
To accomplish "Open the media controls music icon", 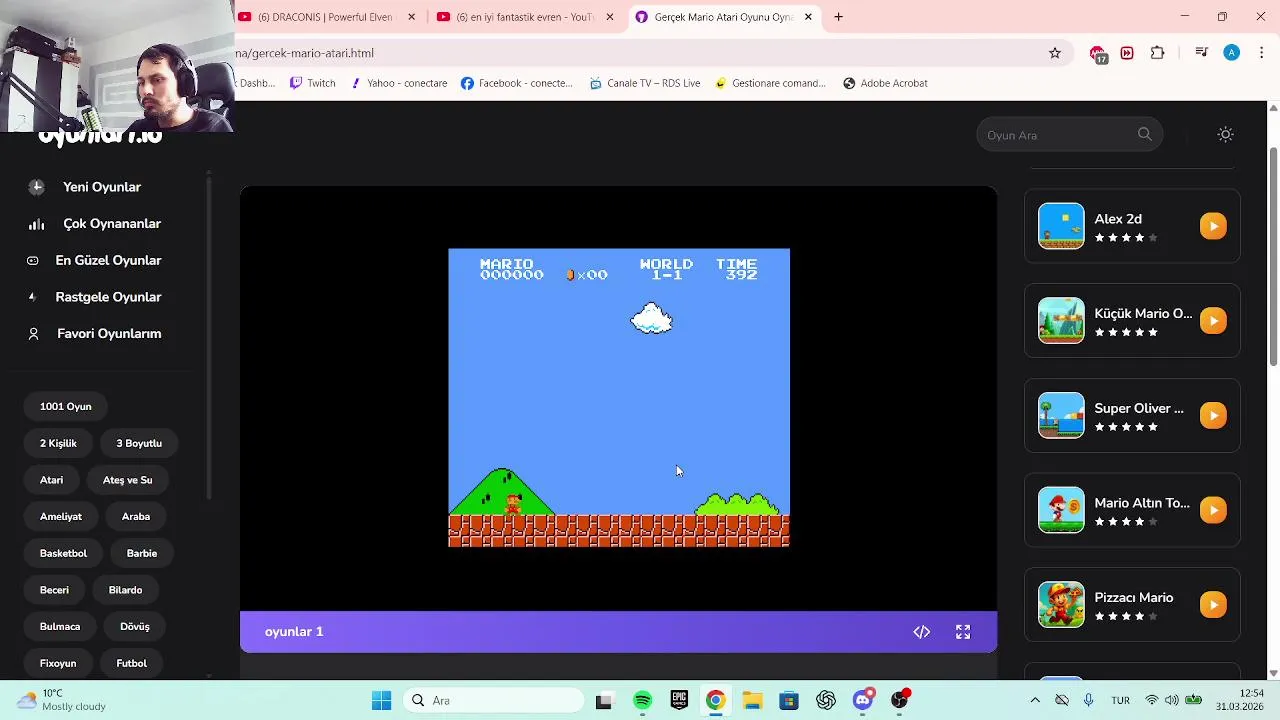I will 1201,53.
